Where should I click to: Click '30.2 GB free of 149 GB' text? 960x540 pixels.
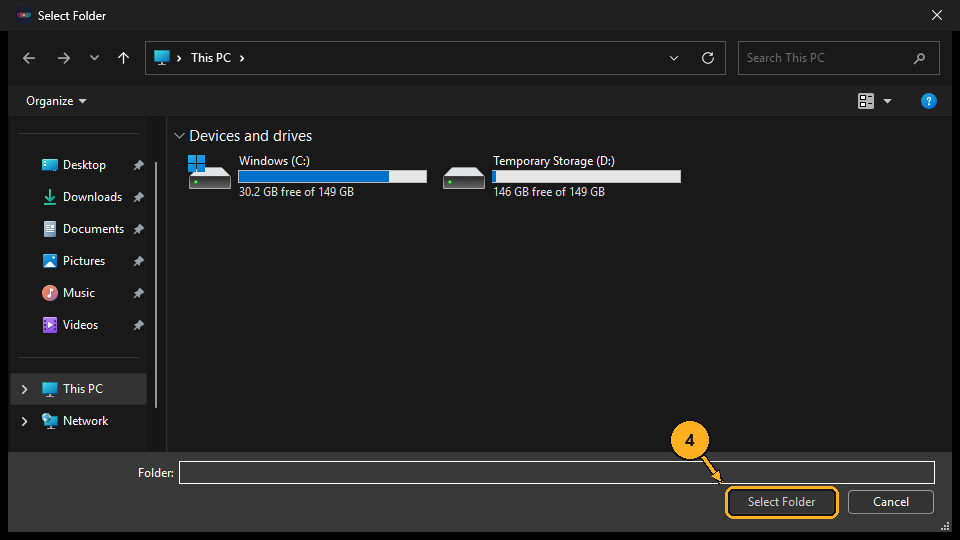pos(296,192)
